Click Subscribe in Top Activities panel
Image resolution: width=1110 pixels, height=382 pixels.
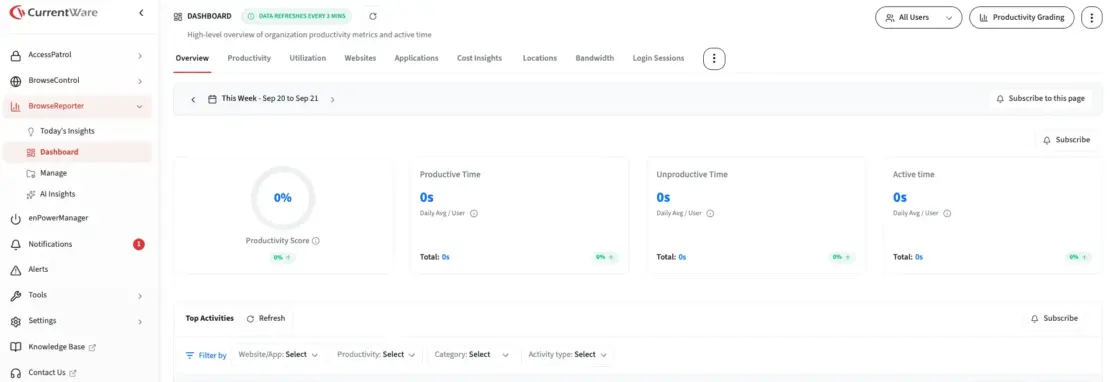[x=1054, y=319]
